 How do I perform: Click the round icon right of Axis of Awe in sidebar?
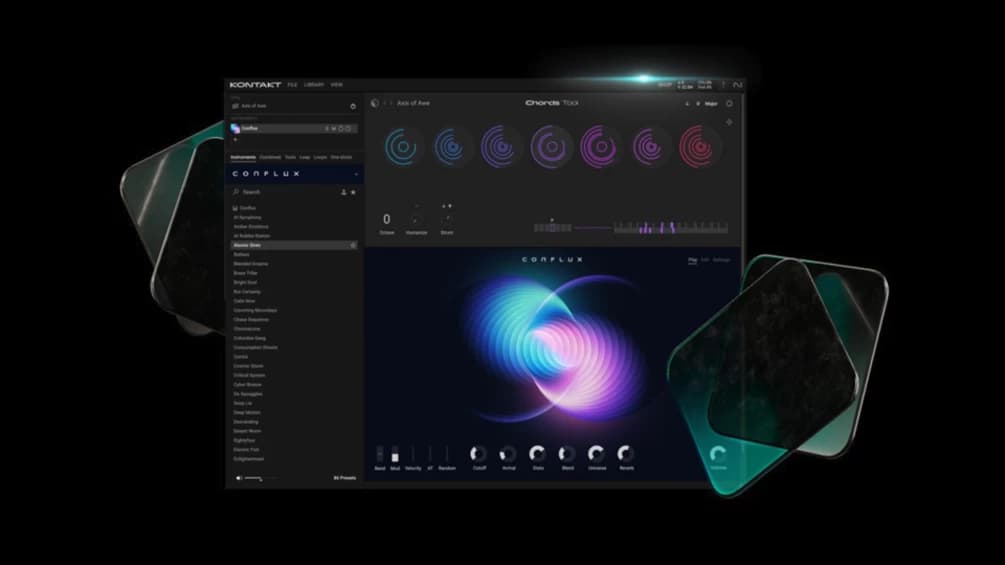pyautogui.click(x=353, y=106)
